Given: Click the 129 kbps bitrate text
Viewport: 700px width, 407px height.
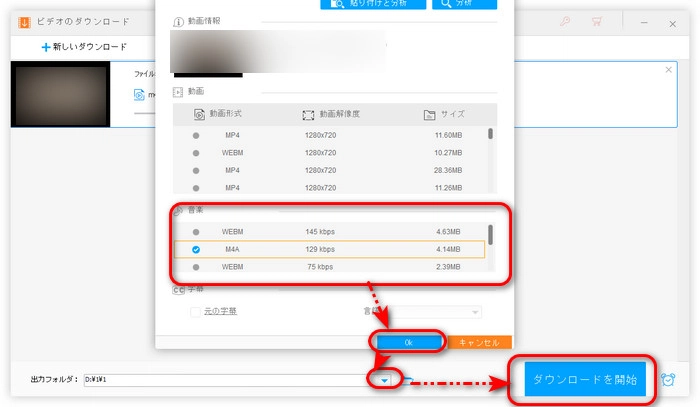Looking at the screenshot, I should [320, 249].
